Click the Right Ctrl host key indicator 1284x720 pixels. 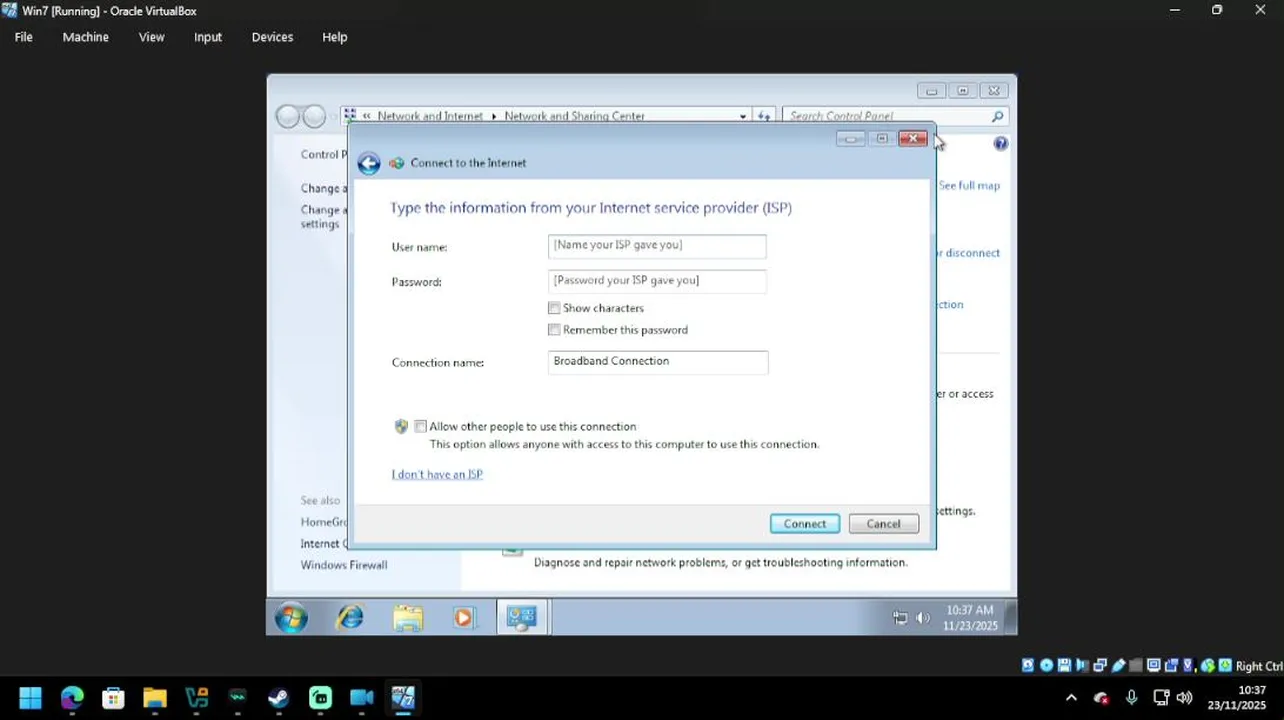pos(1259,666)
